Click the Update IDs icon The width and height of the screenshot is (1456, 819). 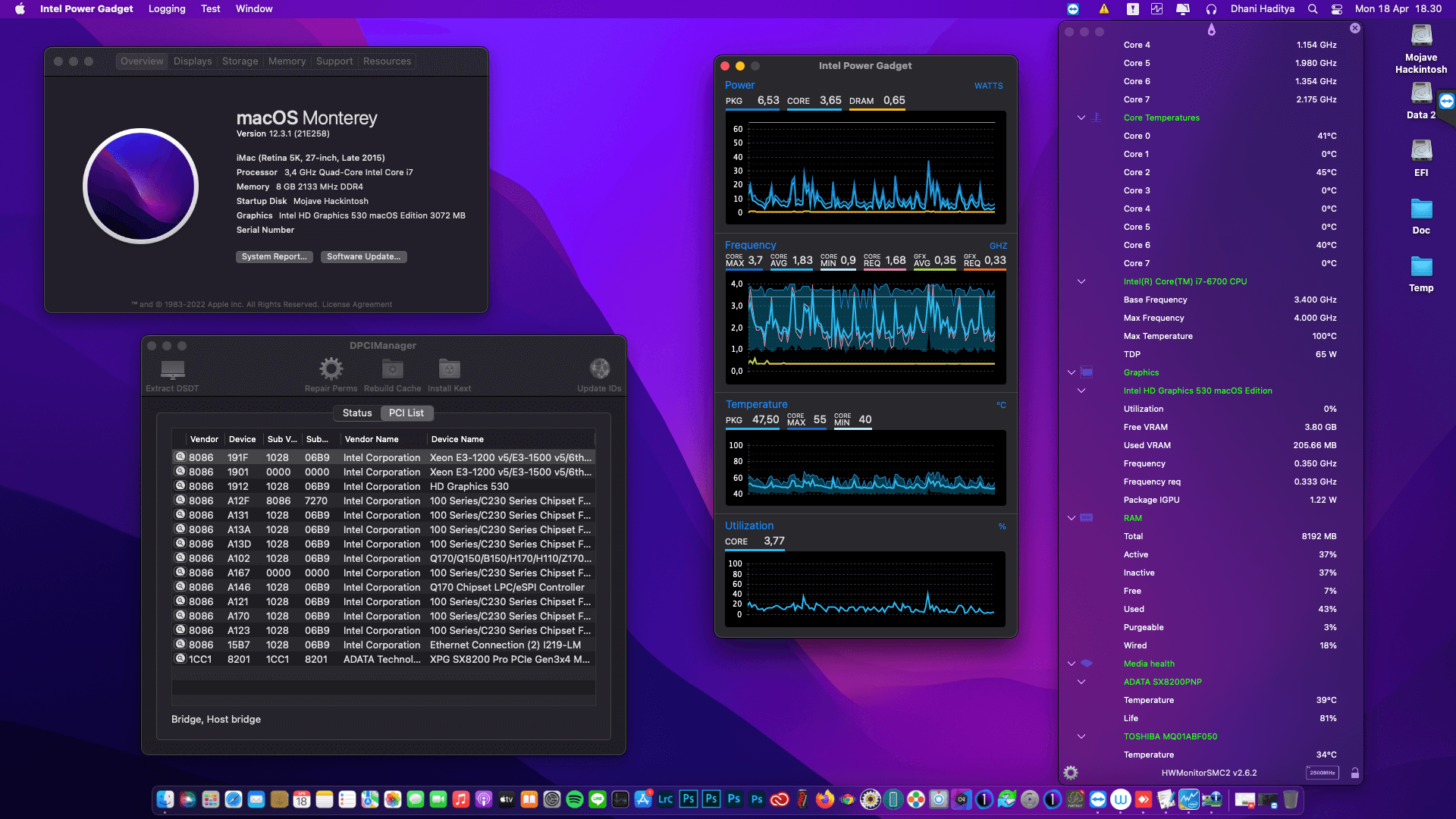[599, 370]
